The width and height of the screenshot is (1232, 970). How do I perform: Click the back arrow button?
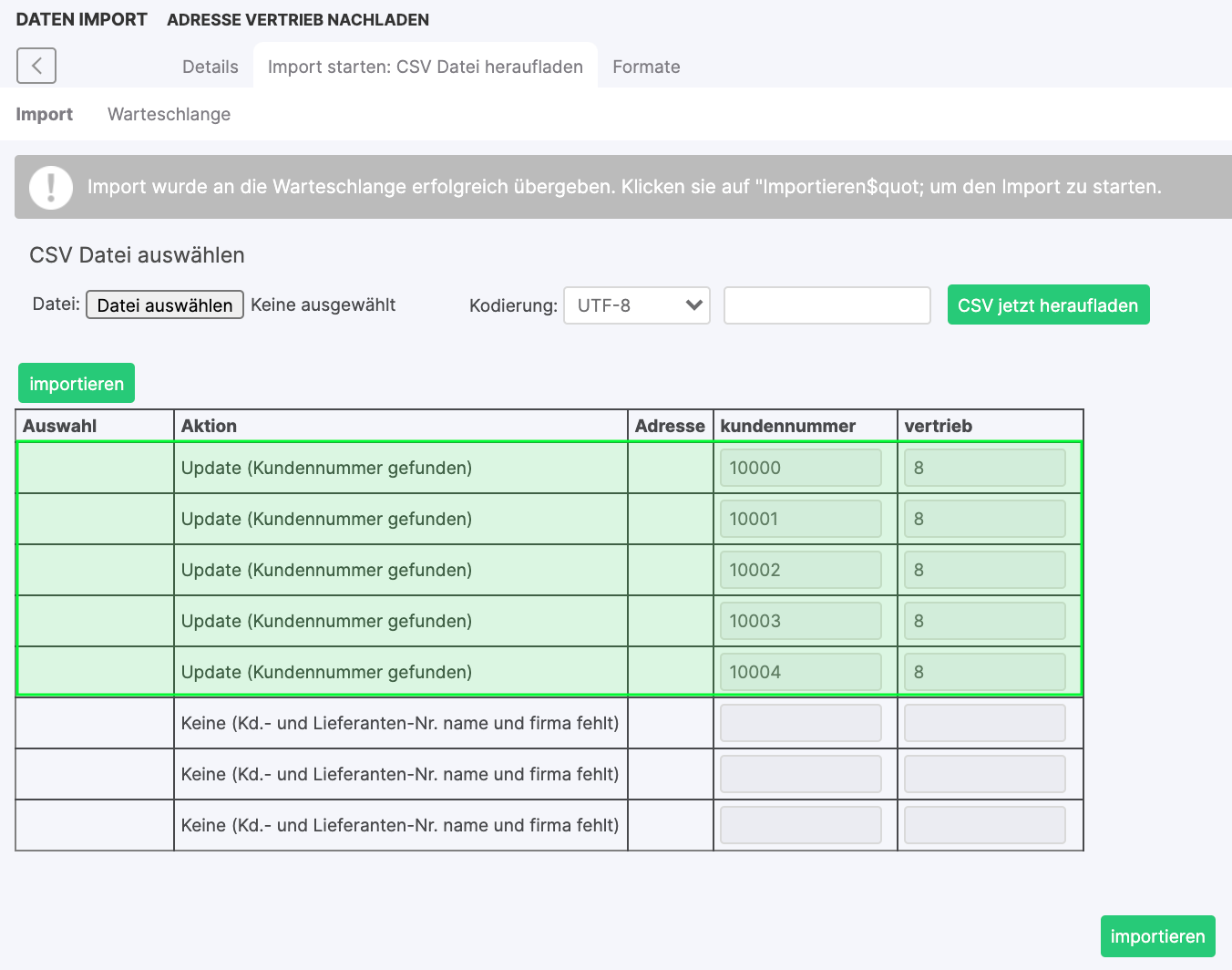(36, 66)
